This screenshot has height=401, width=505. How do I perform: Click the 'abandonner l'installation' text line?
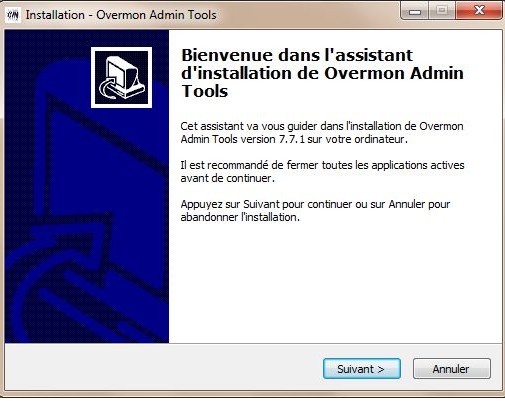coord(240,217)
